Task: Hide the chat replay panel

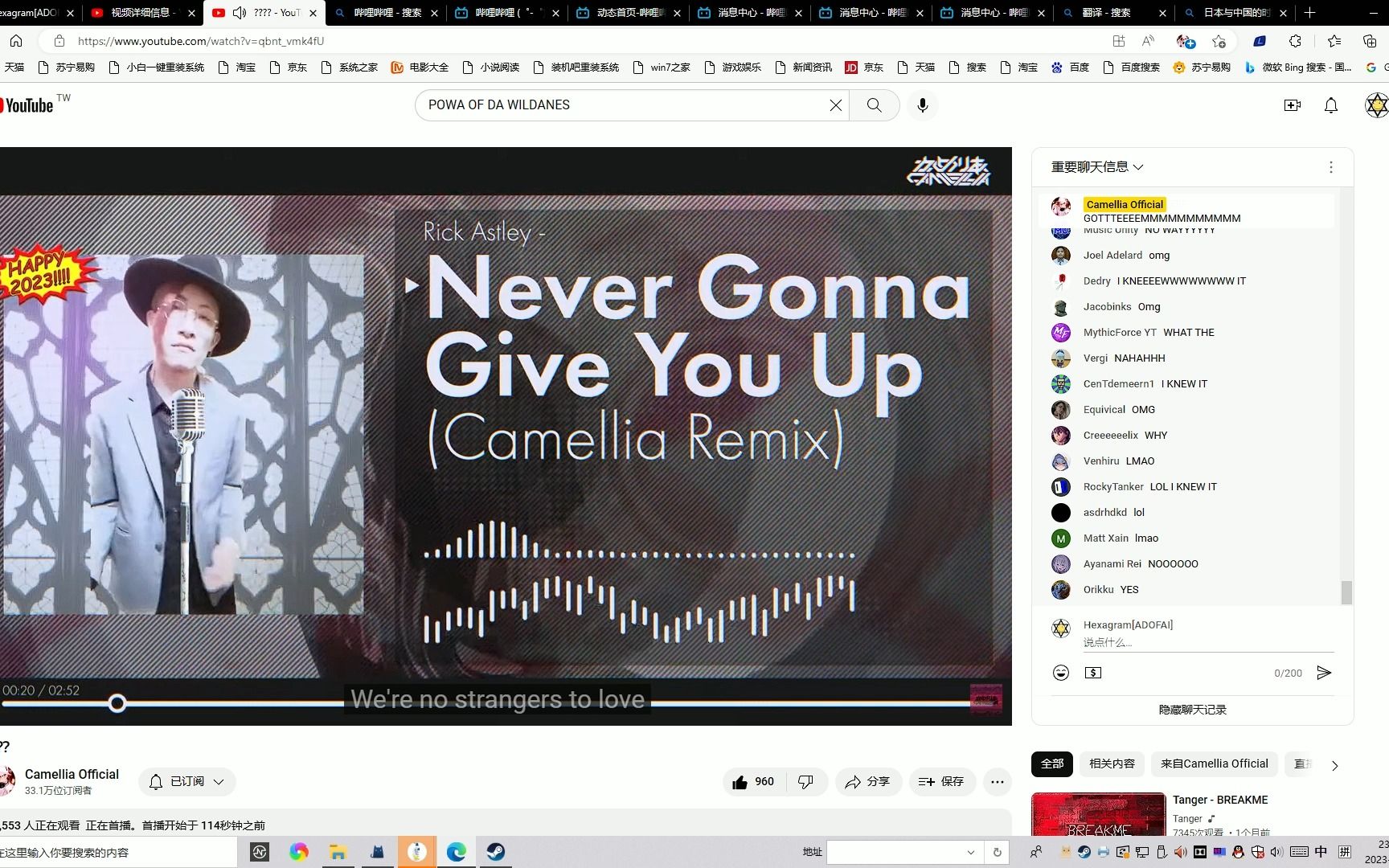Action: (1192, 710)
